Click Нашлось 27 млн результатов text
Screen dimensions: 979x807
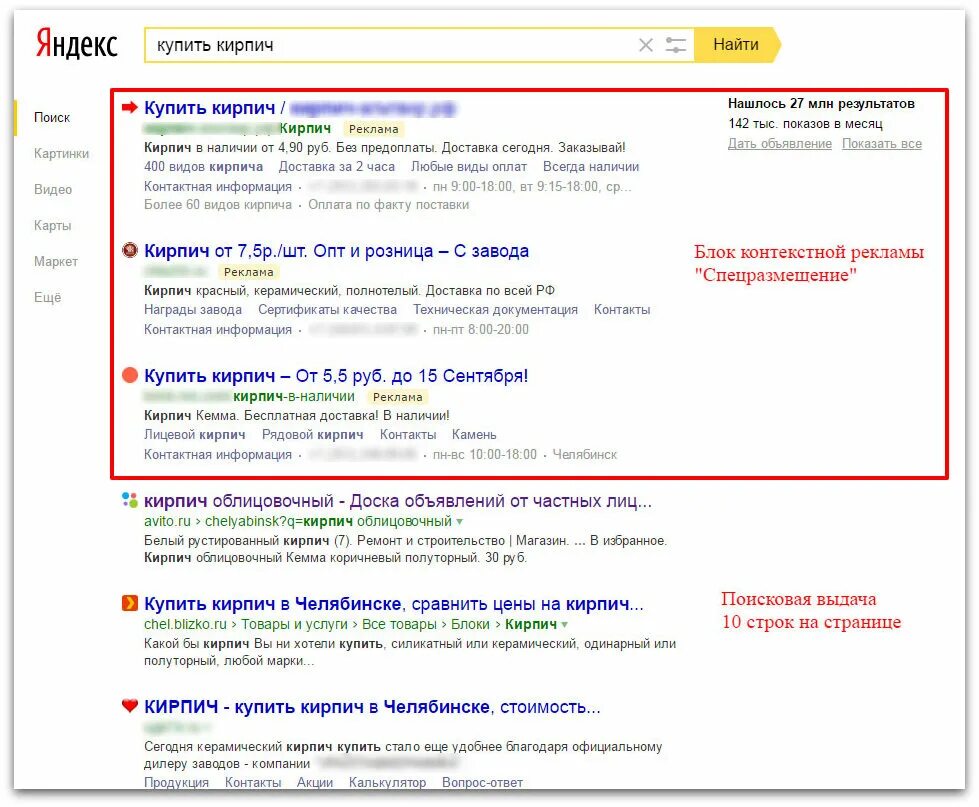point(821,104)
